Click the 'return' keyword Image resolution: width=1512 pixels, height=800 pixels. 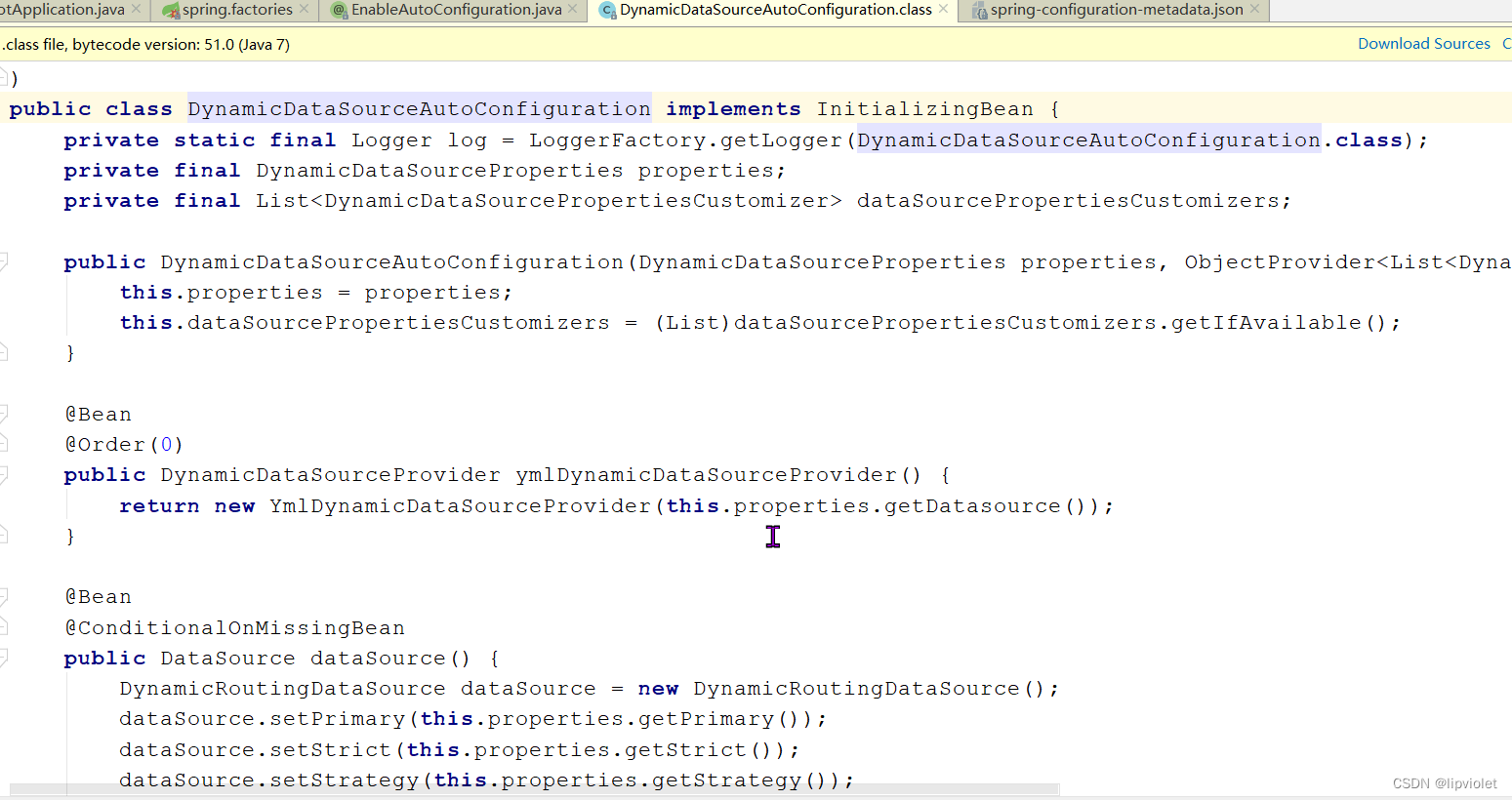tap(159, 506)
